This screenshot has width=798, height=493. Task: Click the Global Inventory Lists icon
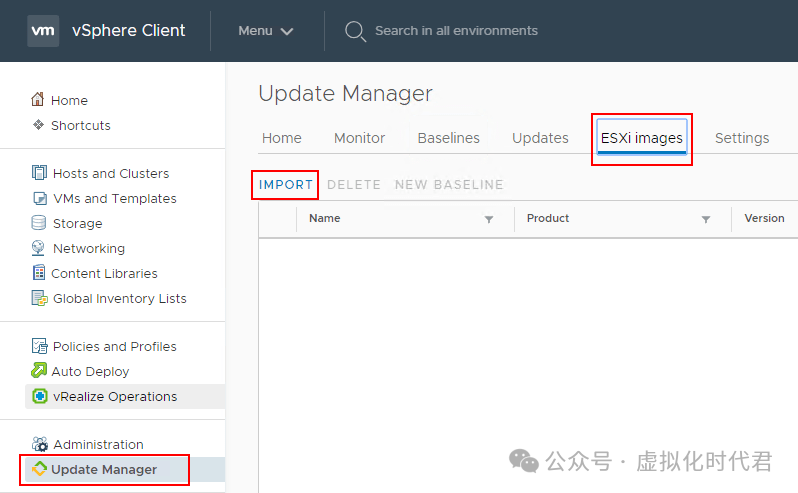39,298
